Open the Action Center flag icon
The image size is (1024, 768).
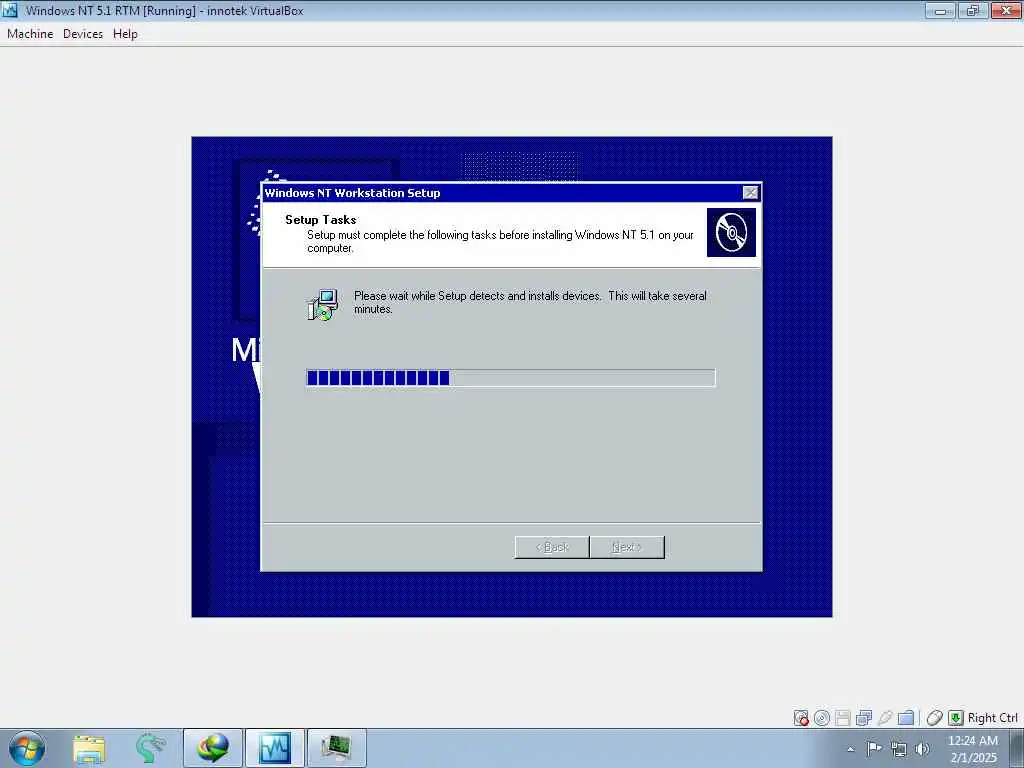pos(874,748)
